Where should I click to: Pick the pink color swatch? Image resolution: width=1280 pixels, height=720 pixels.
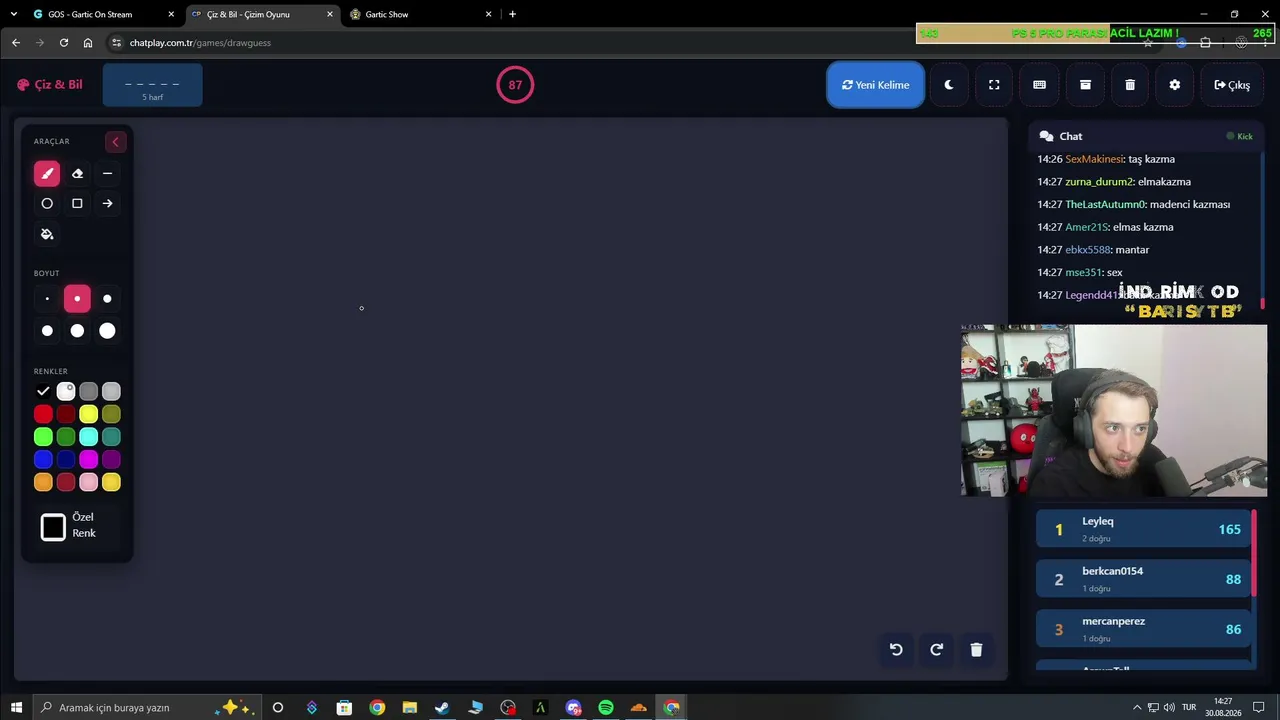pos(89,482)
